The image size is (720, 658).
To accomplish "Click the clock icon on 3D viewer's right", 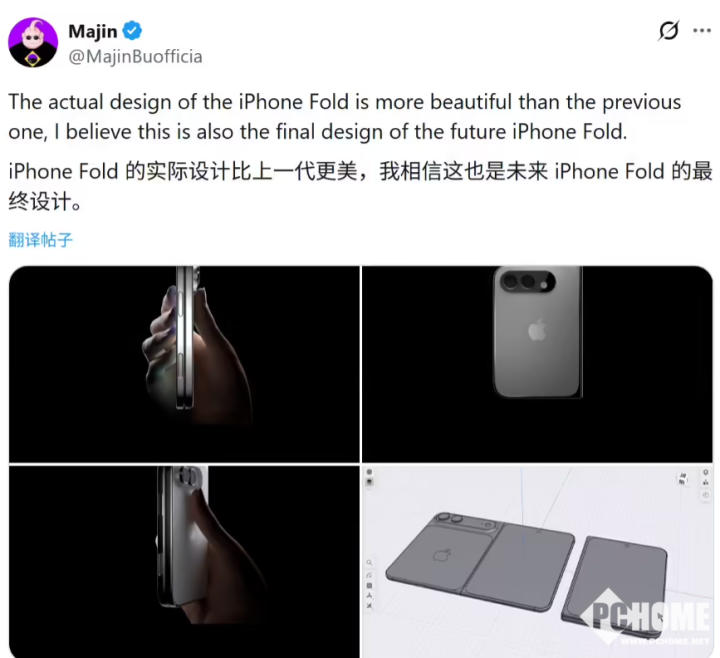I will tap(706, 495).
